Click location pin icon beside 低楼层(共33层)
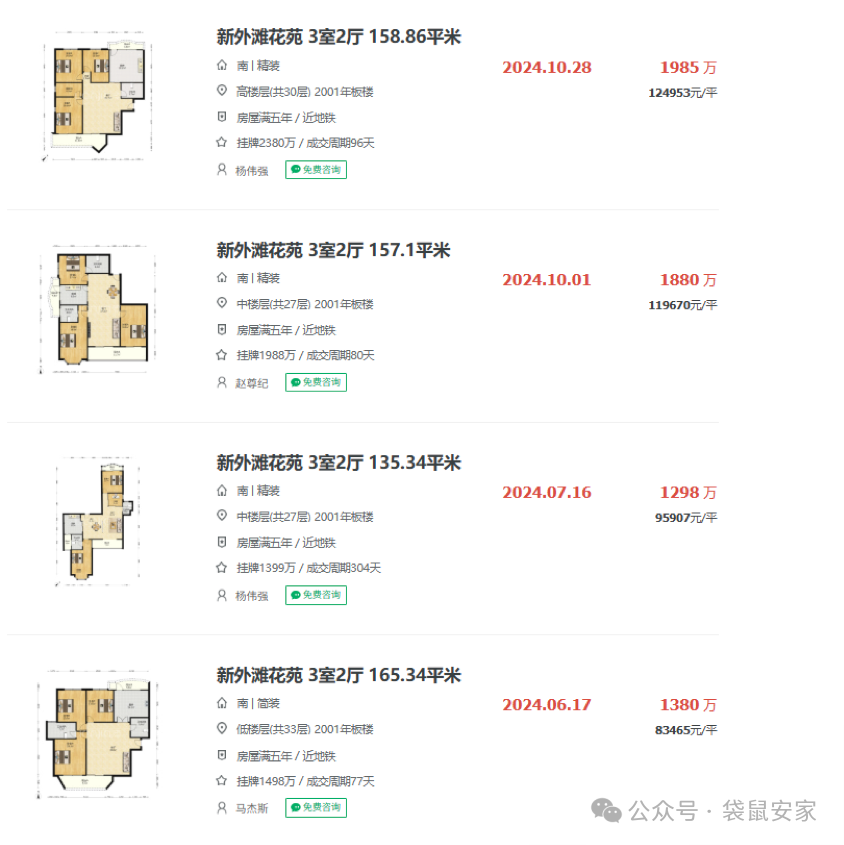The height and width of the screenshot is (845, 844). pos(222,728)
